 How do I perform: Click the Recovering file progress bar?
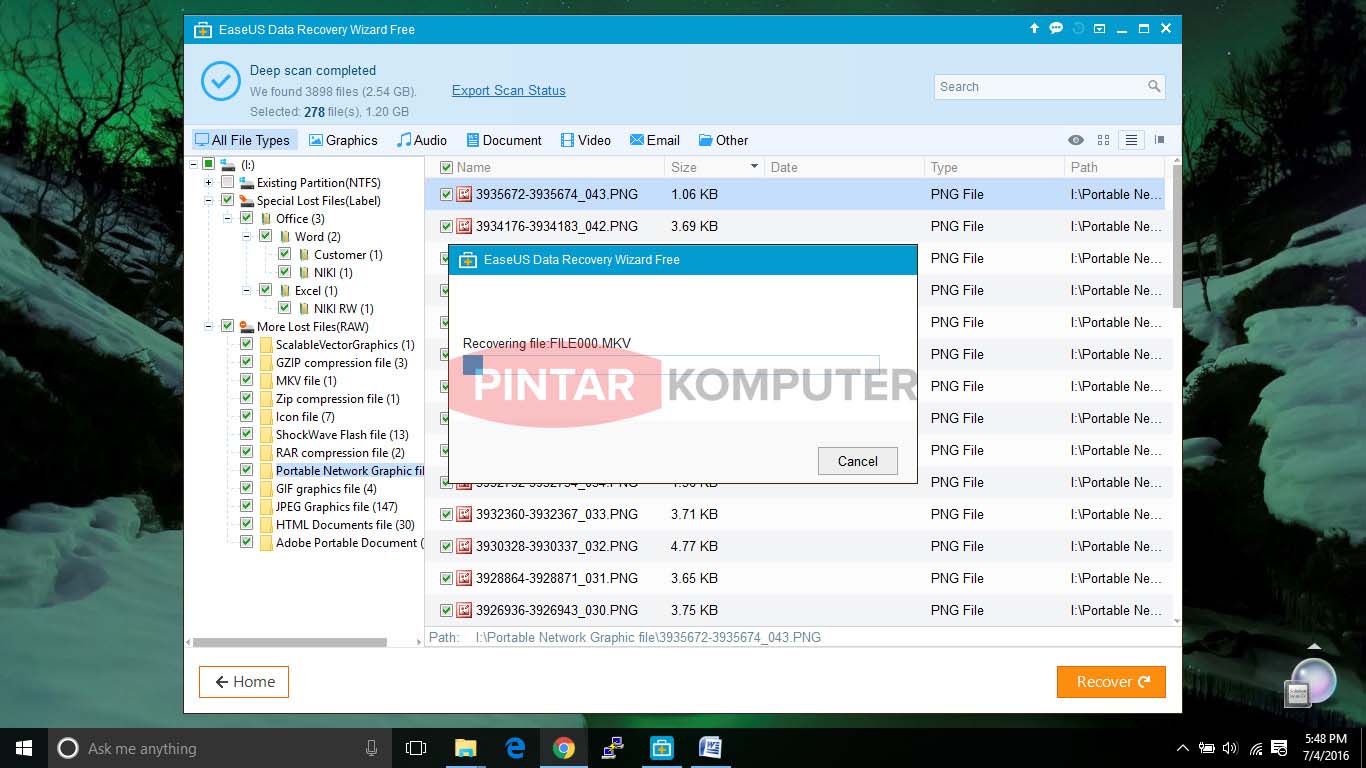click(x=671, y=365)
